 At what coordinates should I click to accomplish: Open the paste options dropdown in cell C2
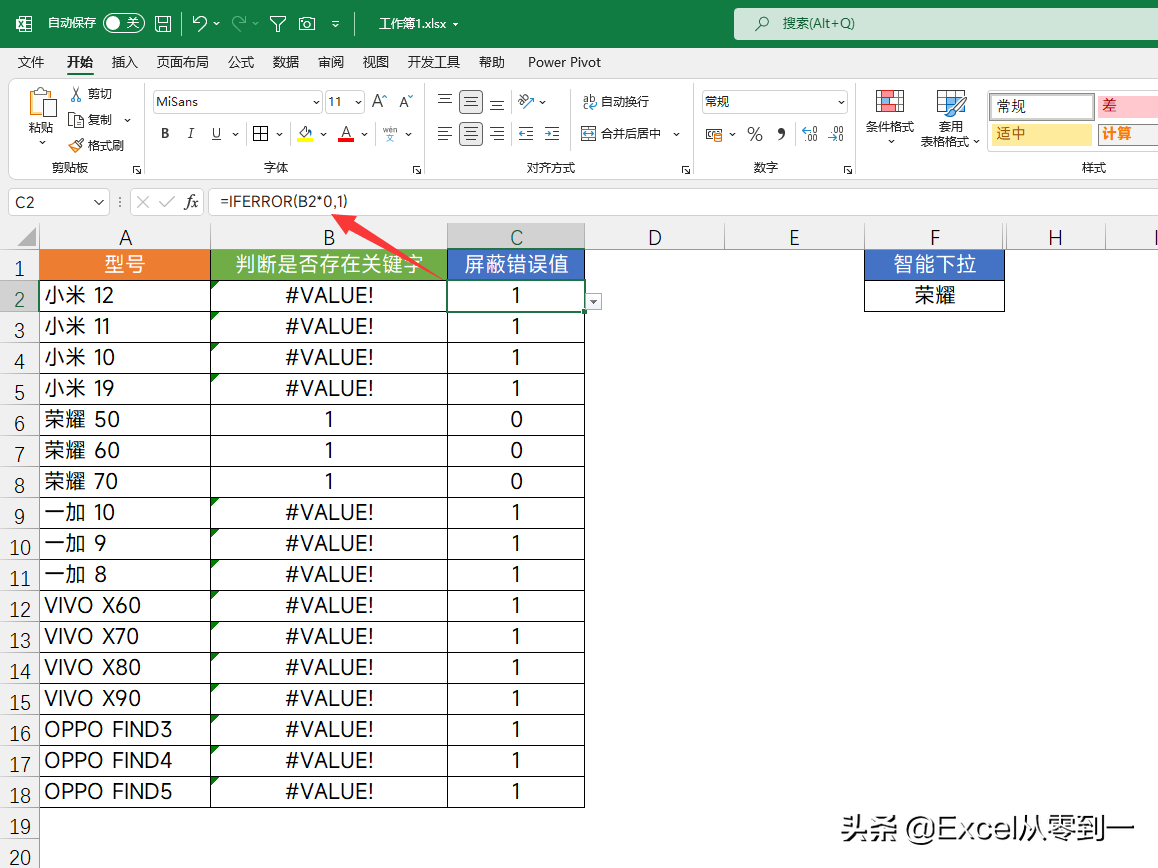(594, 301)
